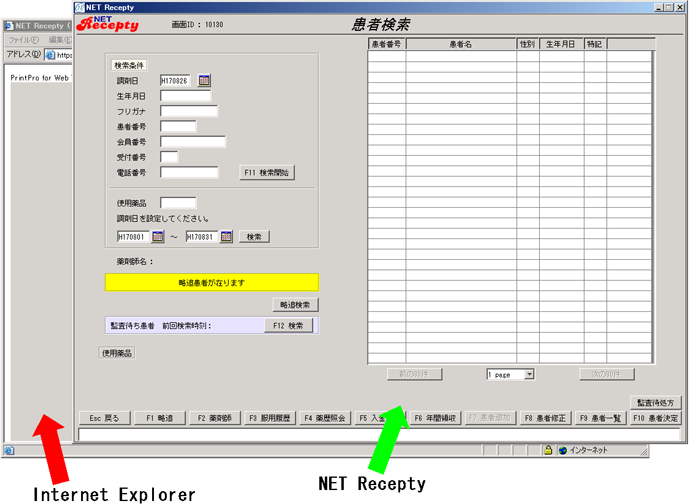Viewport: 689px width, 504px height.
Task: Click F1 略追 function button
Action: [x=160, y=418]
